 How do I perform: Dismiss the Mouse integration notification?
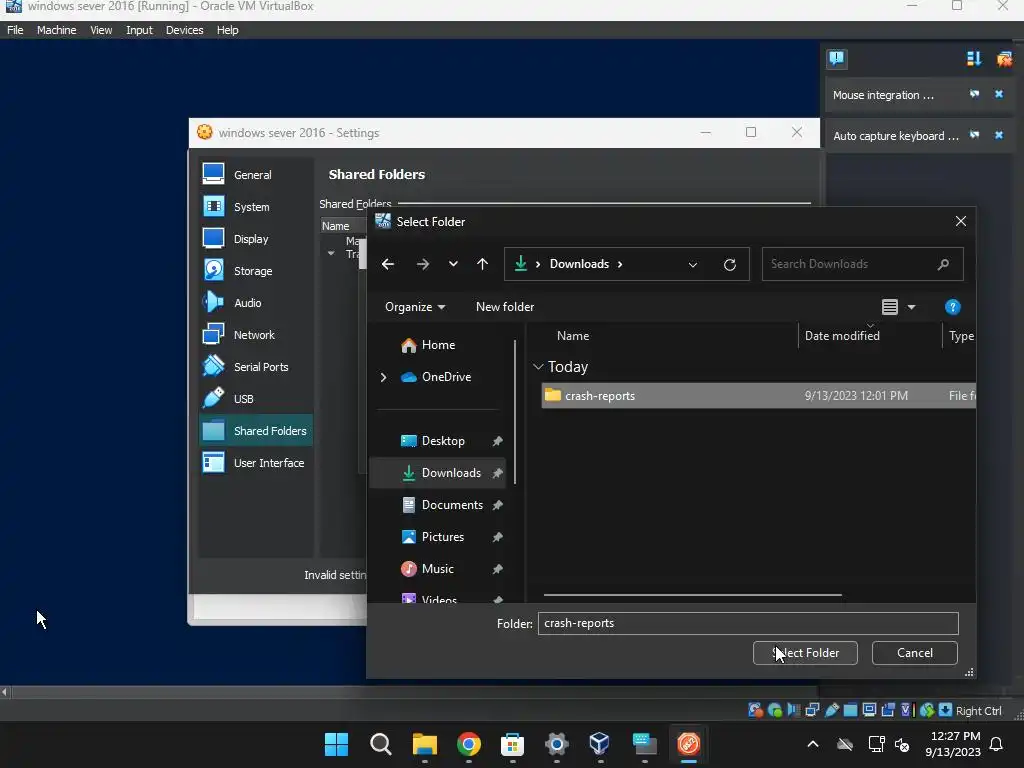pyautogui.click(x=999, y=95)
